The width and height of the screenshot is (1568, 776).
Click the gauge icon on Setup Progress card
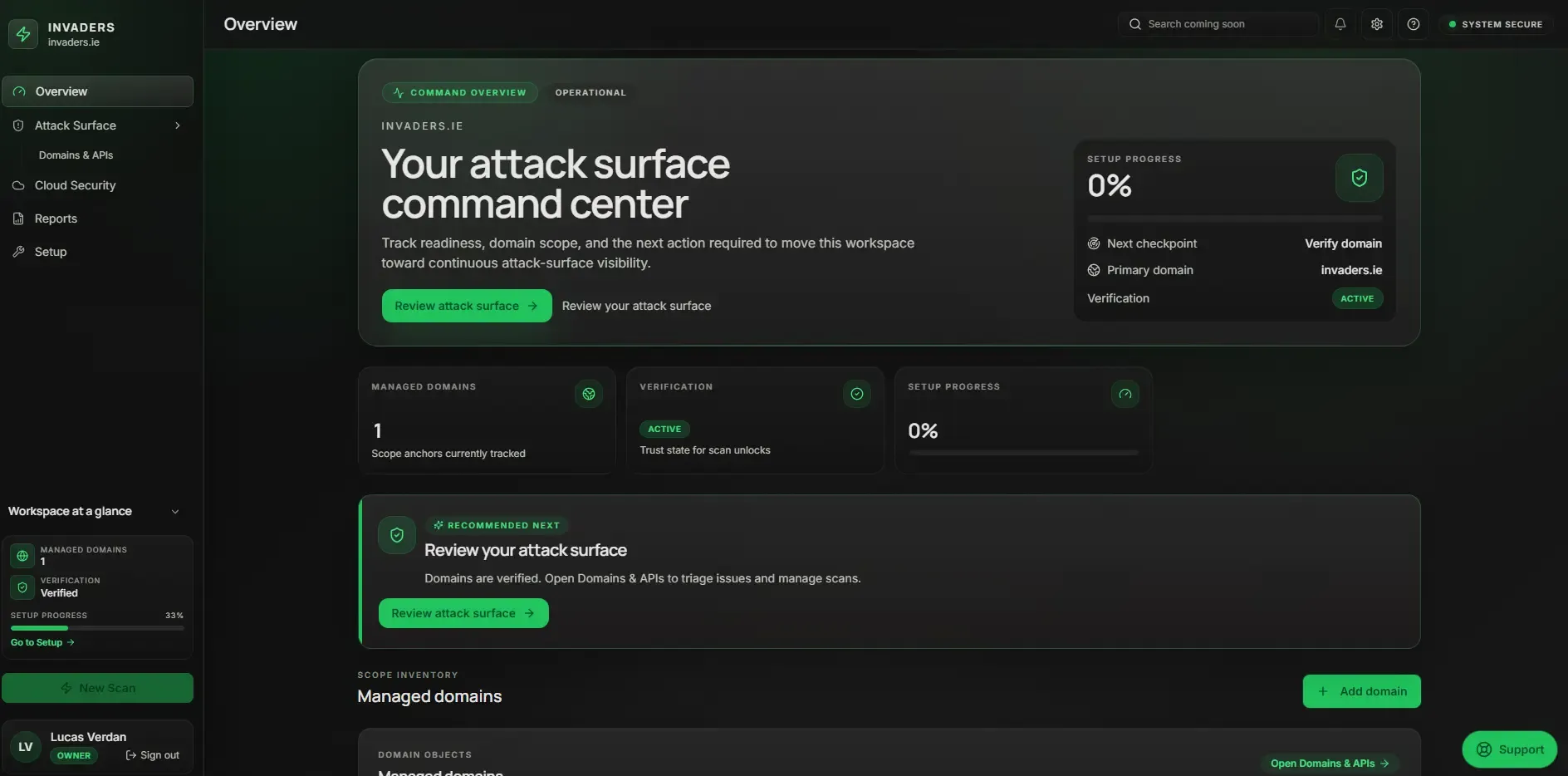click(x=1125, y=394)
